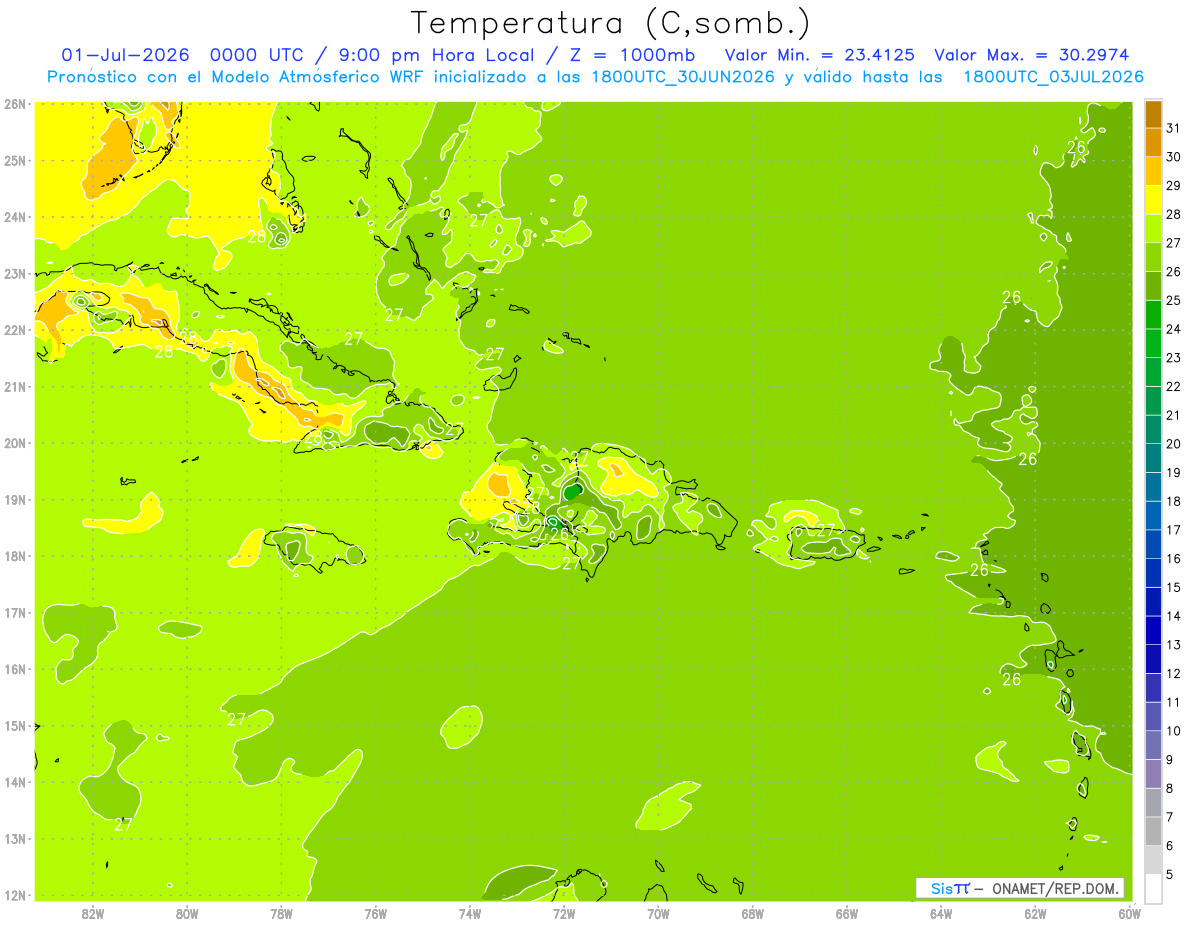Click the 12N latitude axis label

click(x=15, y=895)
